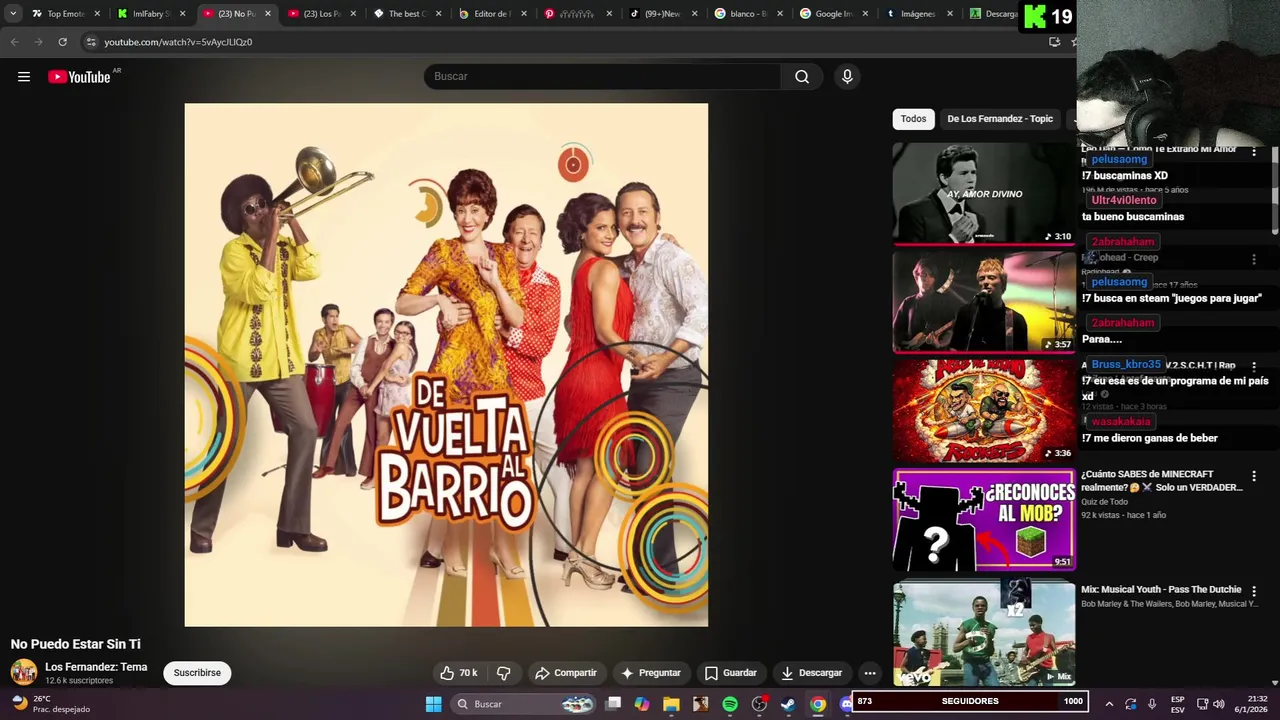Save video using Guardar button
This screenshot has height=720, width=1280.
click(x=730, y=673)
